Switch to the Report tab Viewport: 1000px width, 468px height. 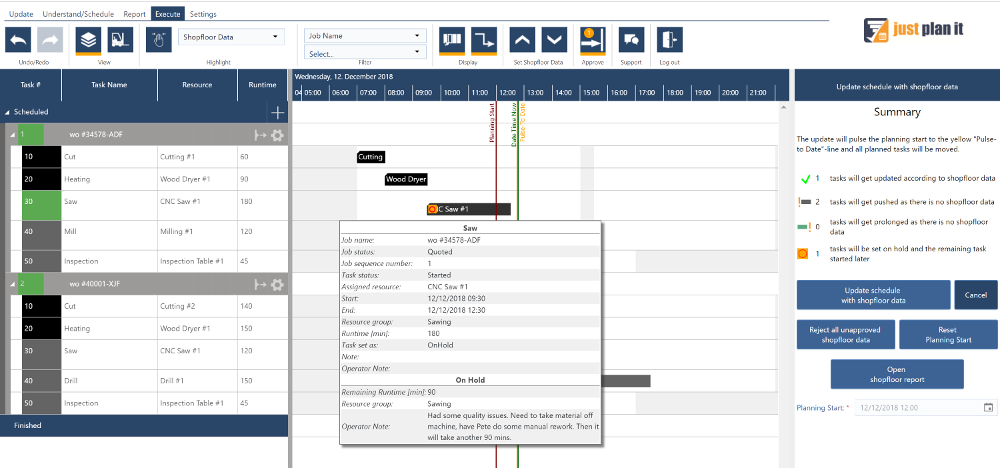[x=134, y=14]
